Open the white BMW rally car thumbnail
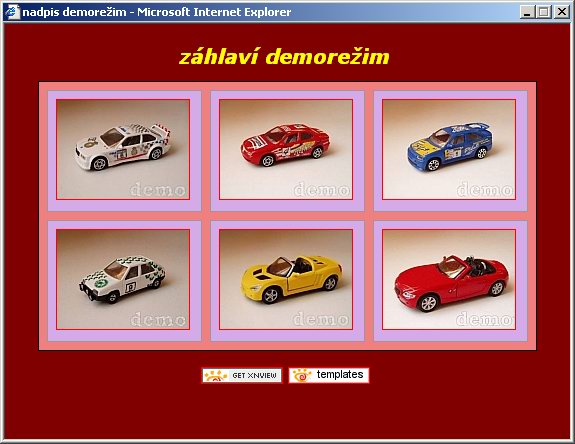Screen dimensions: 575x444 pos(123,149)
